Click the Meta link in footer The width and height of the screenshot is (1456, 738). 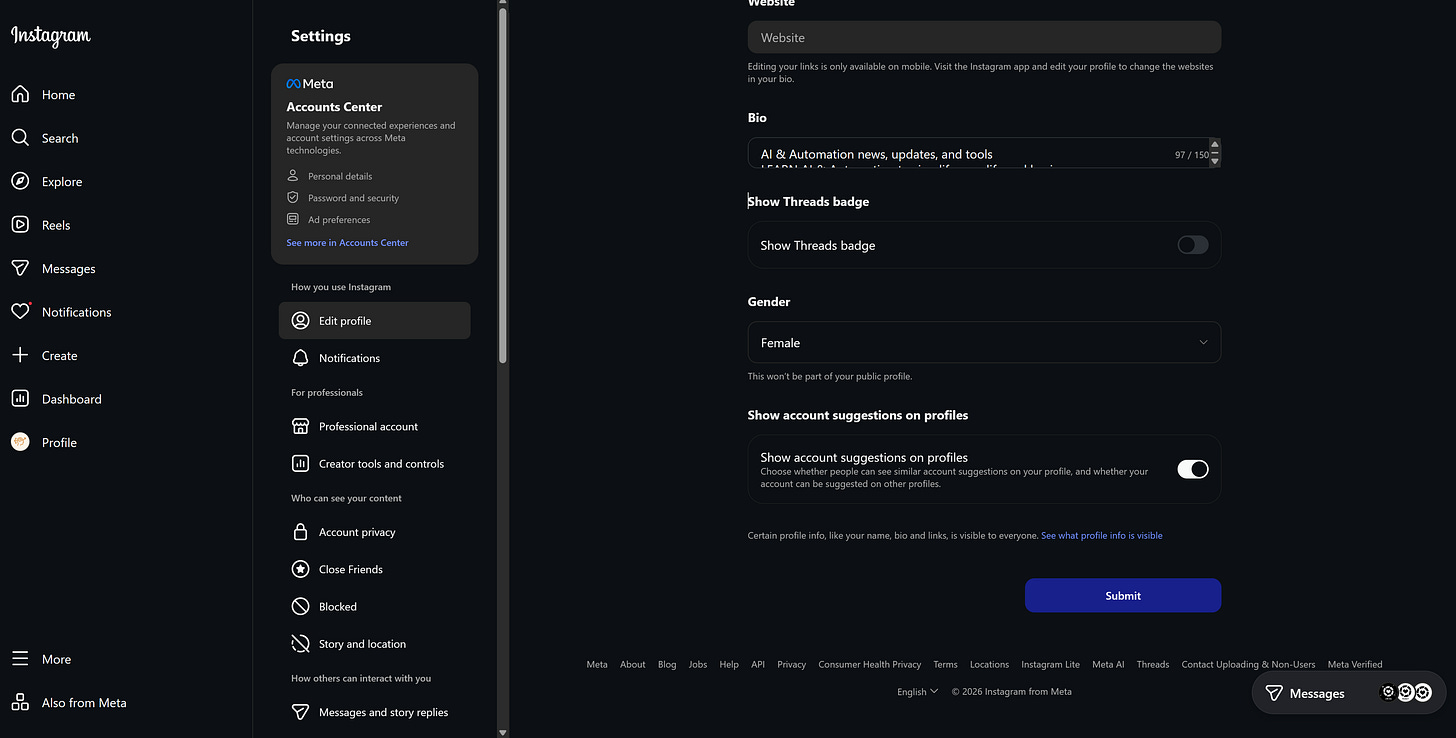point(597,664)
